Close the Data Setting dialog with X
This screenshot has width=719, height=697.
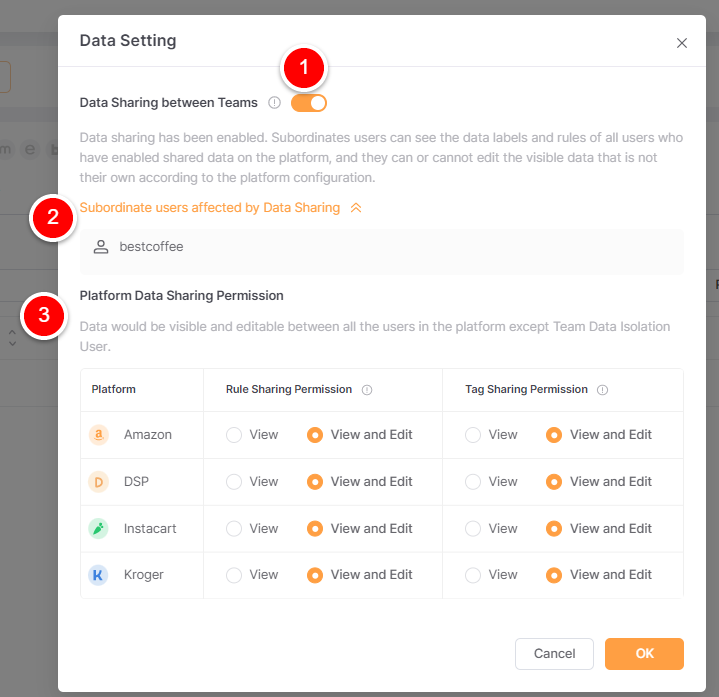(x=681, y=43)
